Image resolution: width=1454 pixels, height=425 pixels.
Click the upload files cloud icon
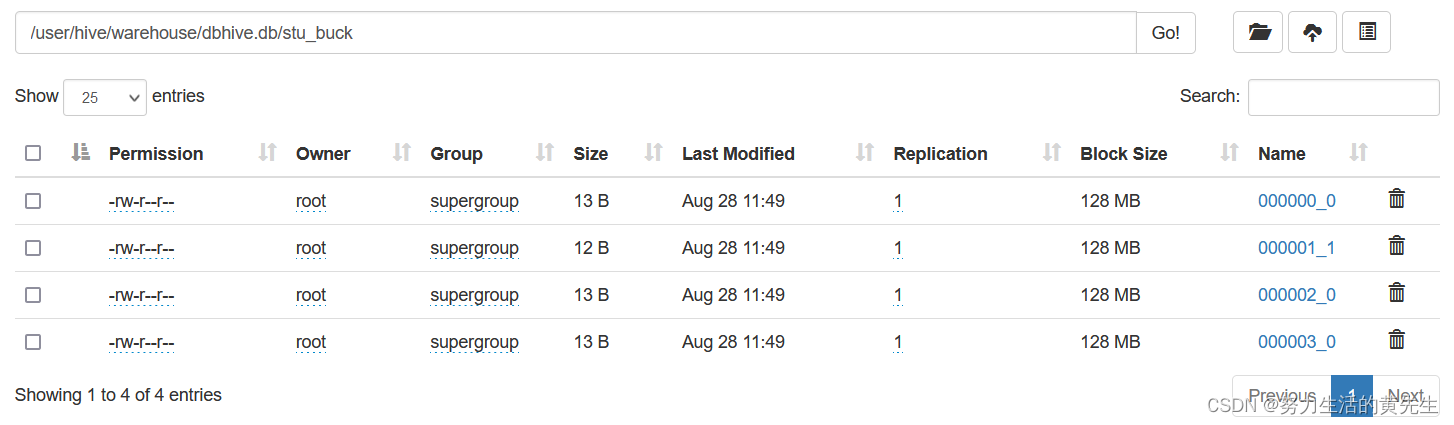pyautogui.click(x=1312, y=33)
